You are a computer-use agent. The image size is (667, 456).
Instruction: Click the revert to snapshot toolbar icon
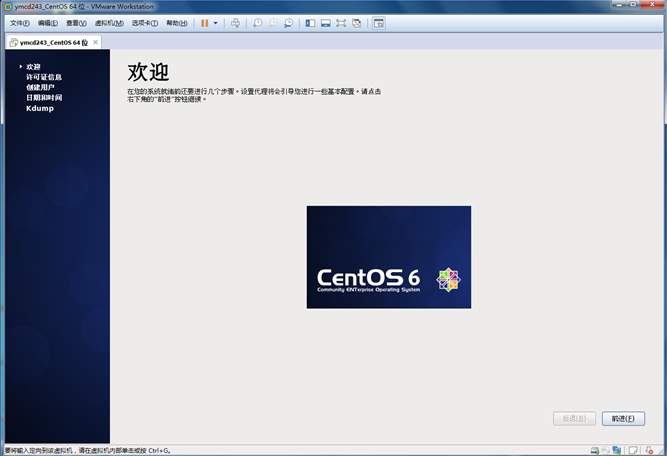click(273, 23)
